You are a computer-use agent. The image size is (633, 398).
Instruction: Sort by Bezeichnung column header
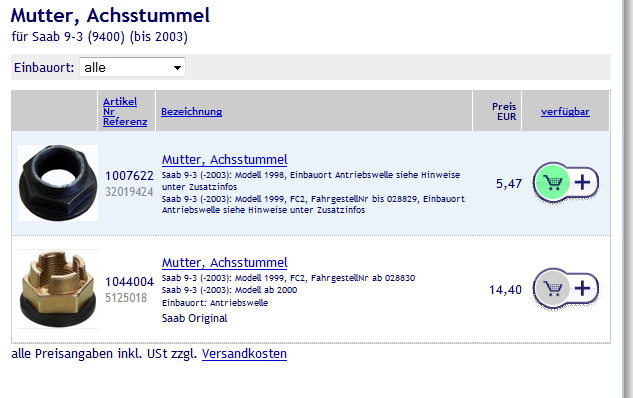(x=191, y=111)
